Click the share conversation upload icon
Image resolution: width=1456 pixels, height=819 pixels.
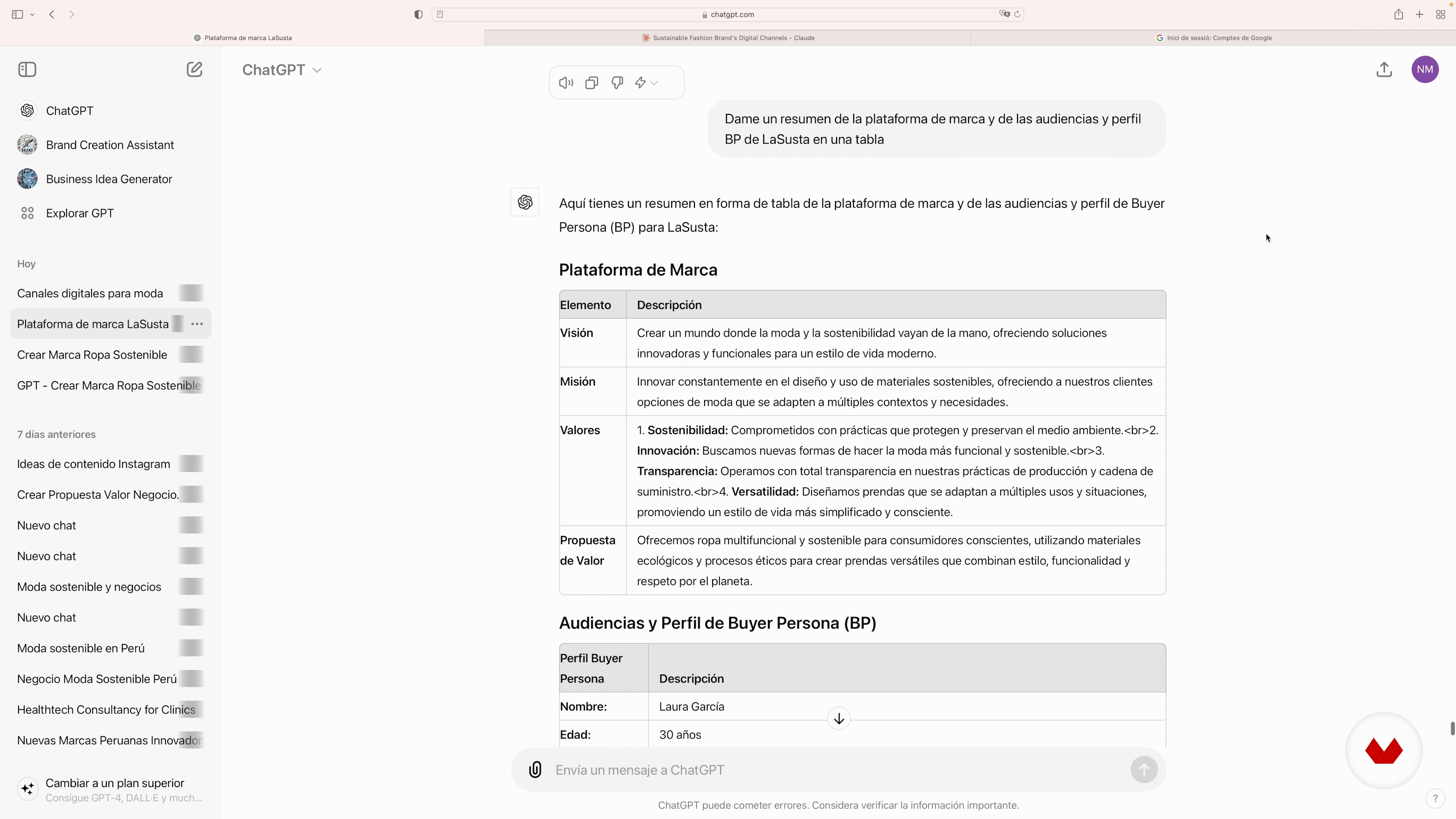coord(1384,69)
